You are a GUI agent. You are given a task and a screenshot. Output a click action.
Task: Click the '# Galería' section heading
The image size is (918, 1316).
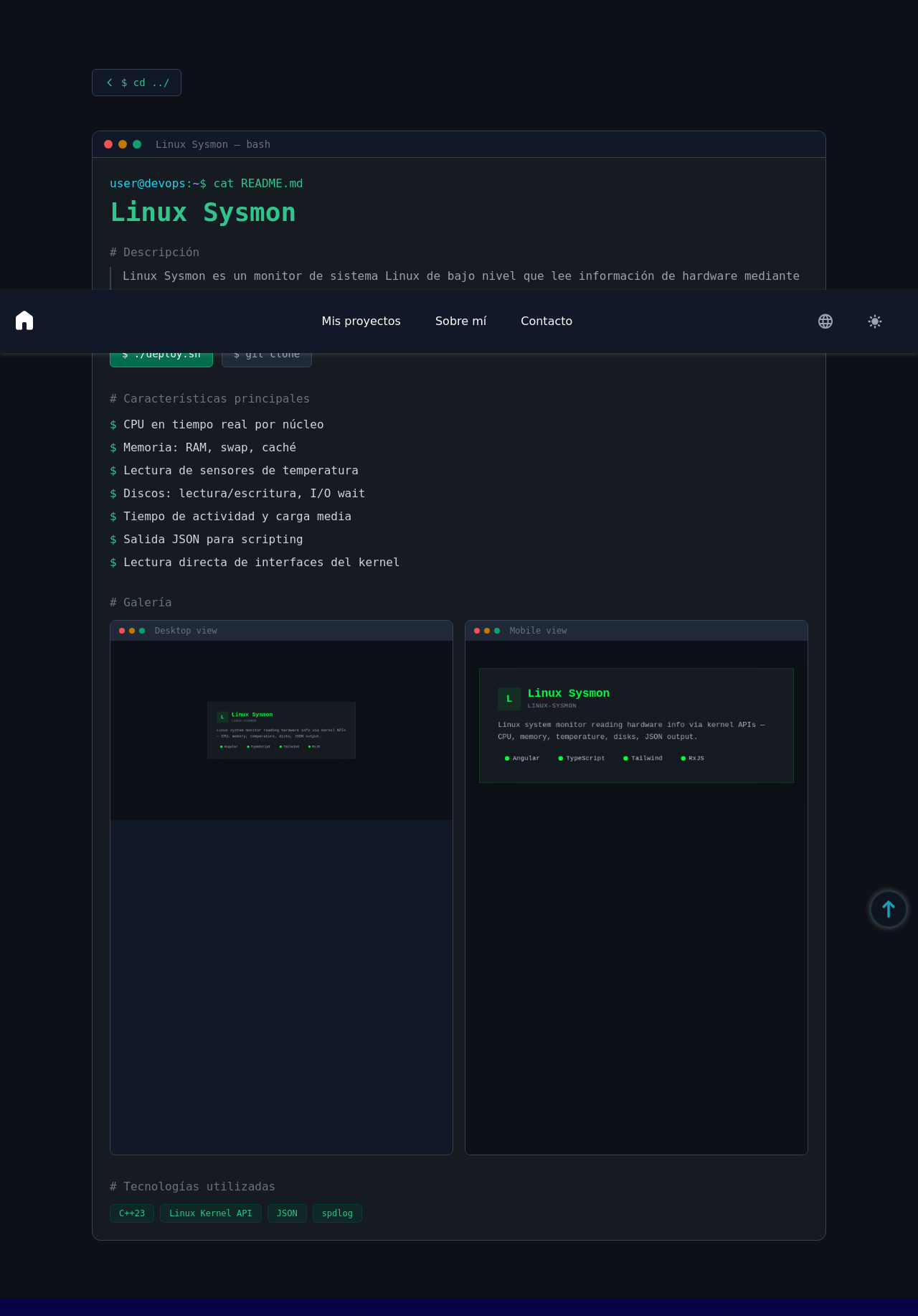[x=141, y=603]
